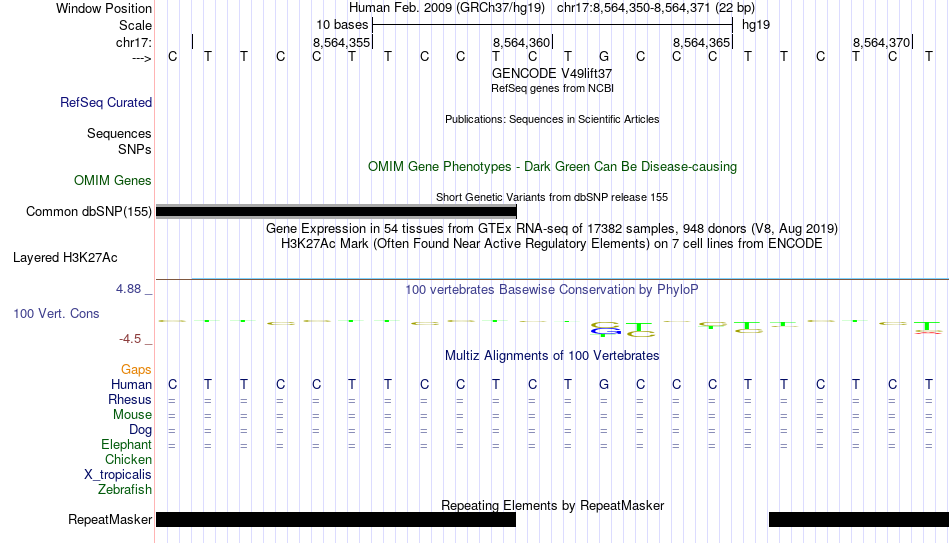This screenshot has width=950, height=543.
Task: Click the G base in Human alignment row
Action: (x=603, y=384)
